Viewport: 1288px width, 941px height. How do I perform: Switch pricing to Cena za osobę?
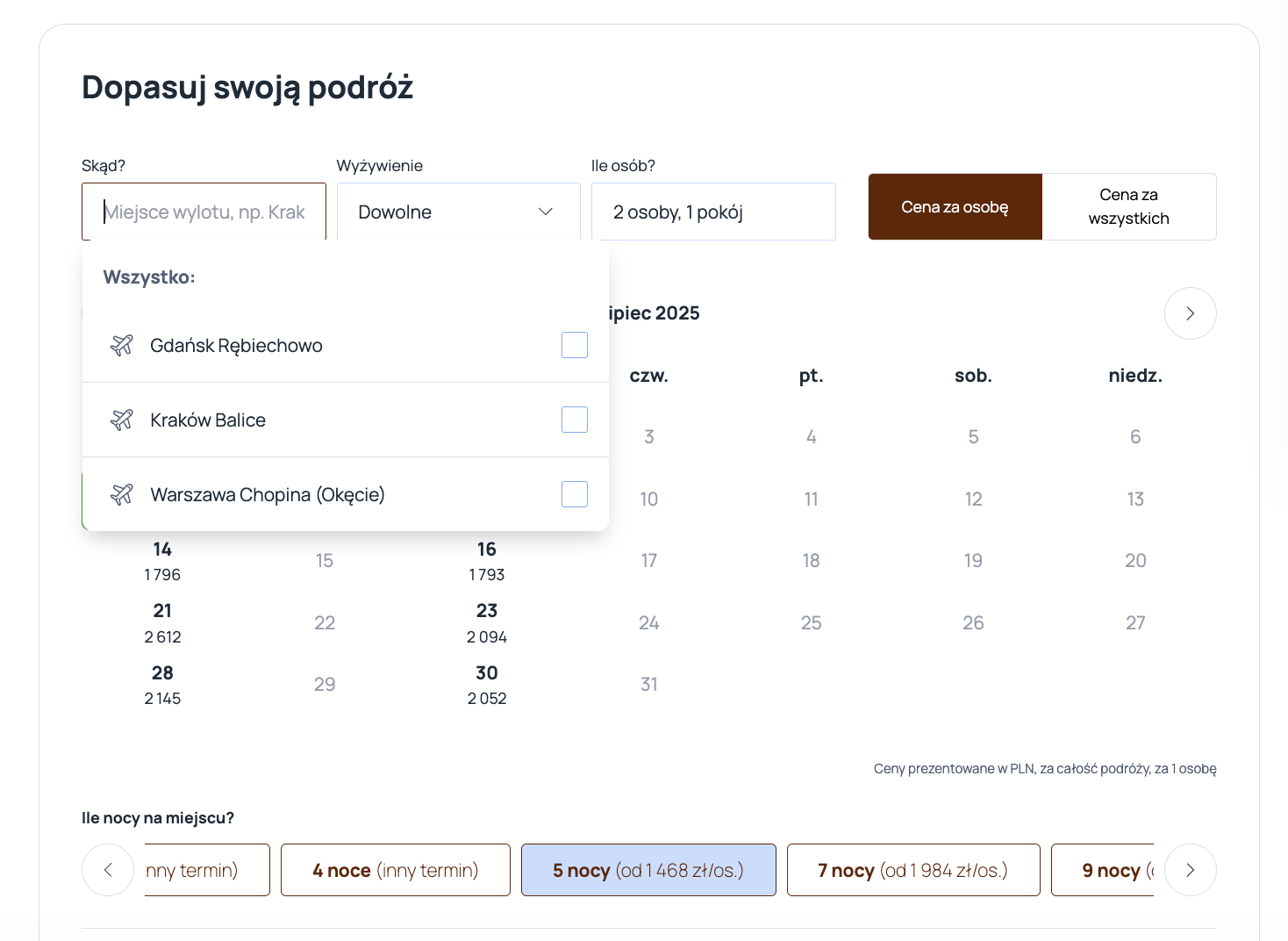click(x=955, y=207)
